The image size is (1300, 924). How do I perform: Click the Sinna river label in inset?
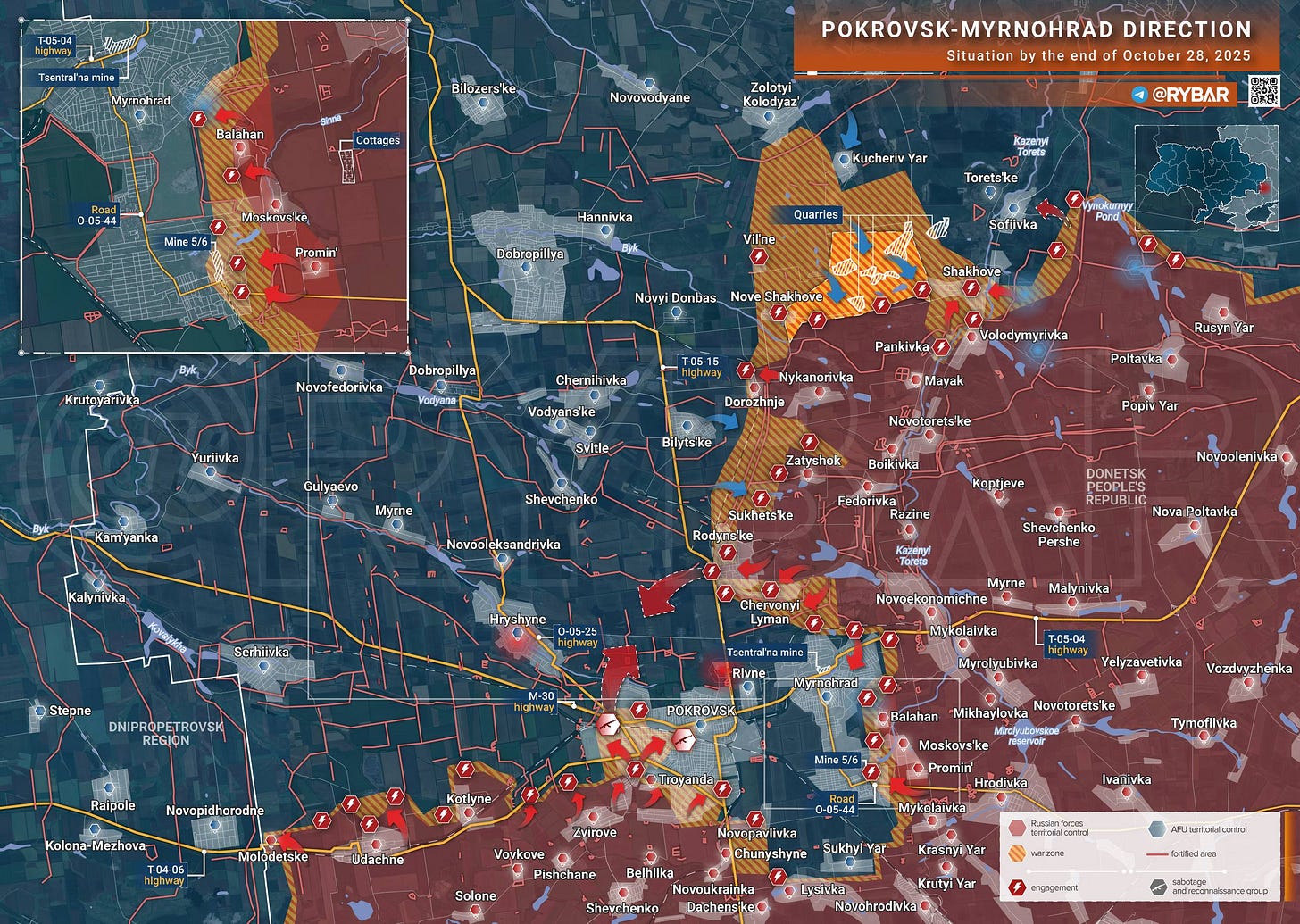tap(331, 119)
